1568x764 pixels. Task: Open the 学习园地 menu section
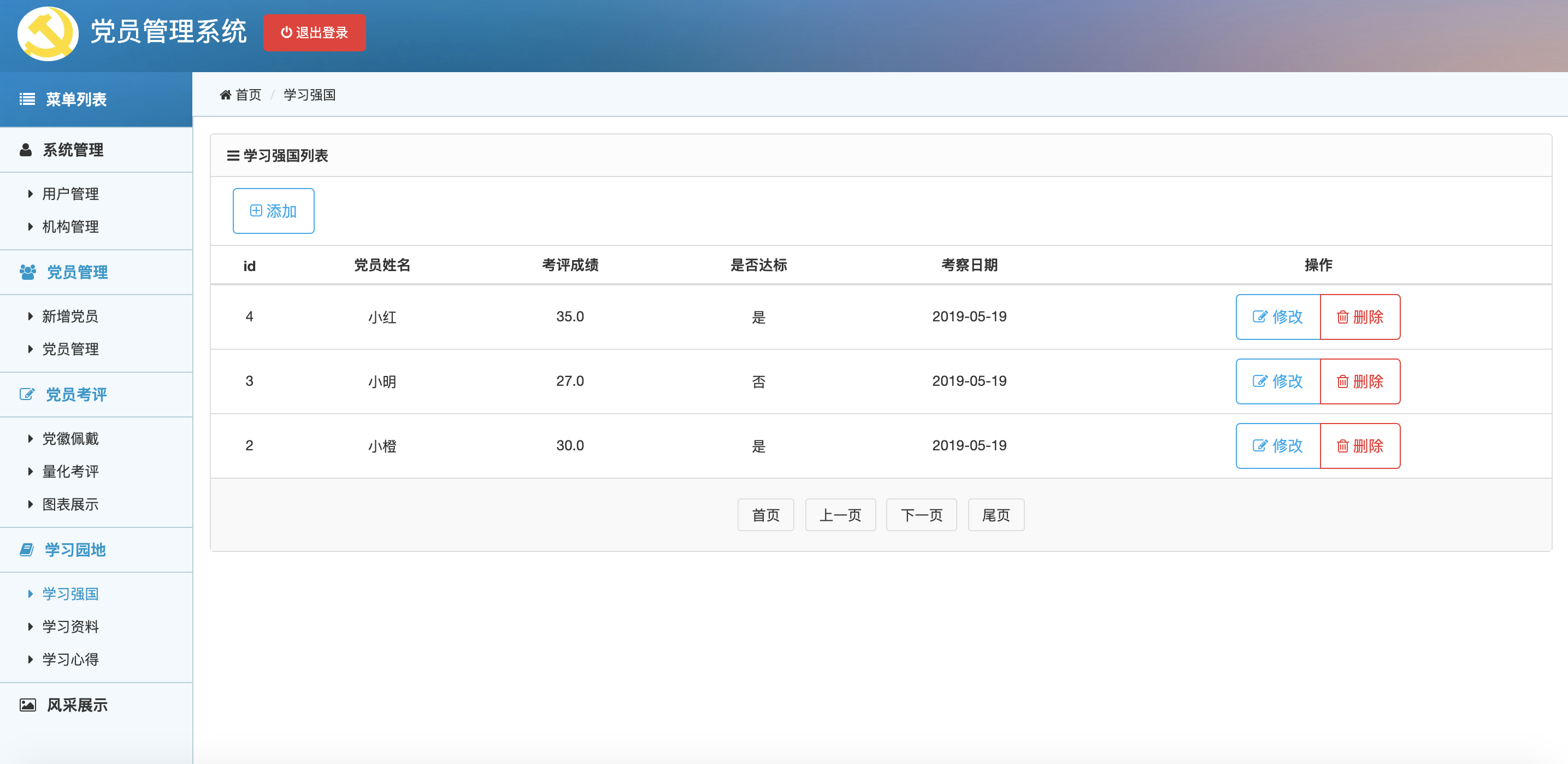96,550
